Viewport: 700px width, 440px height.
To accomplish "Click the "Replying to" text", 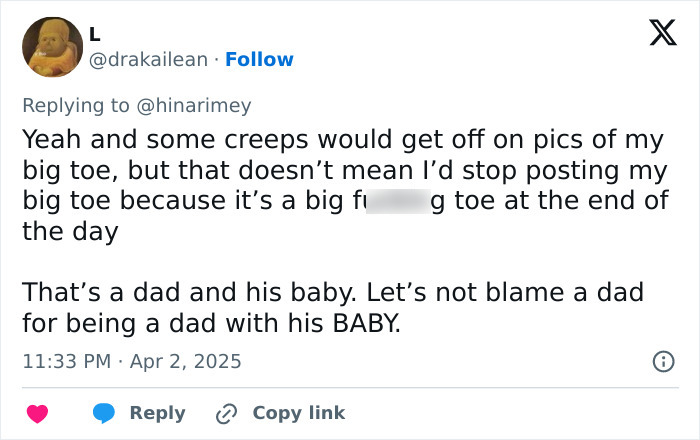I will pos(76,105).
